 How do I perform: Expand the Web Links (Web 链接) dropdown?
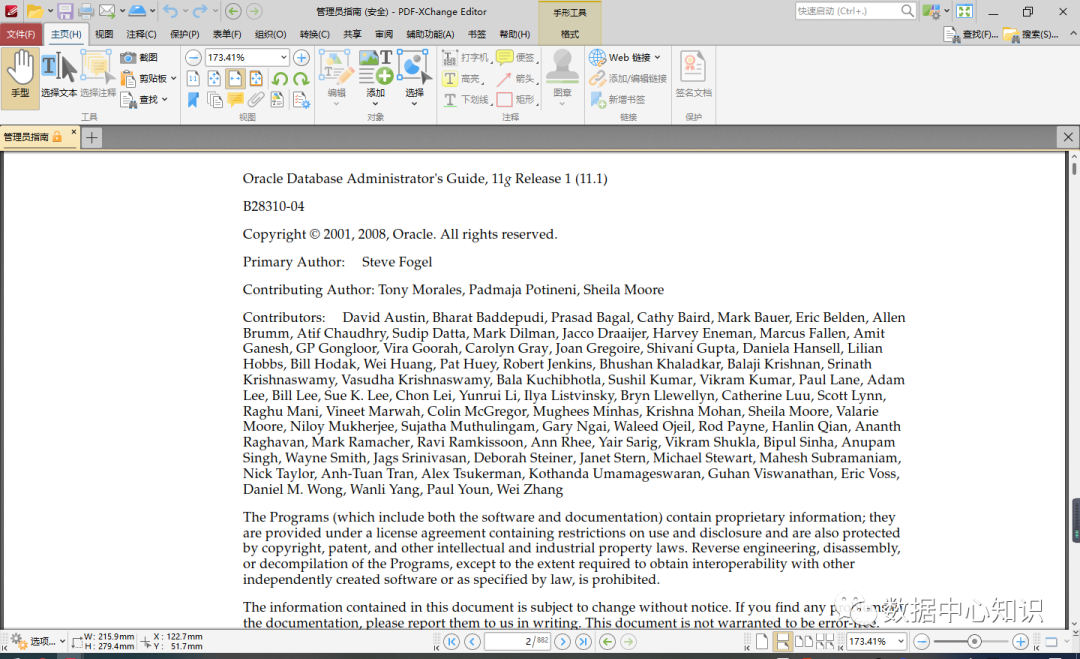coord(657,57)
